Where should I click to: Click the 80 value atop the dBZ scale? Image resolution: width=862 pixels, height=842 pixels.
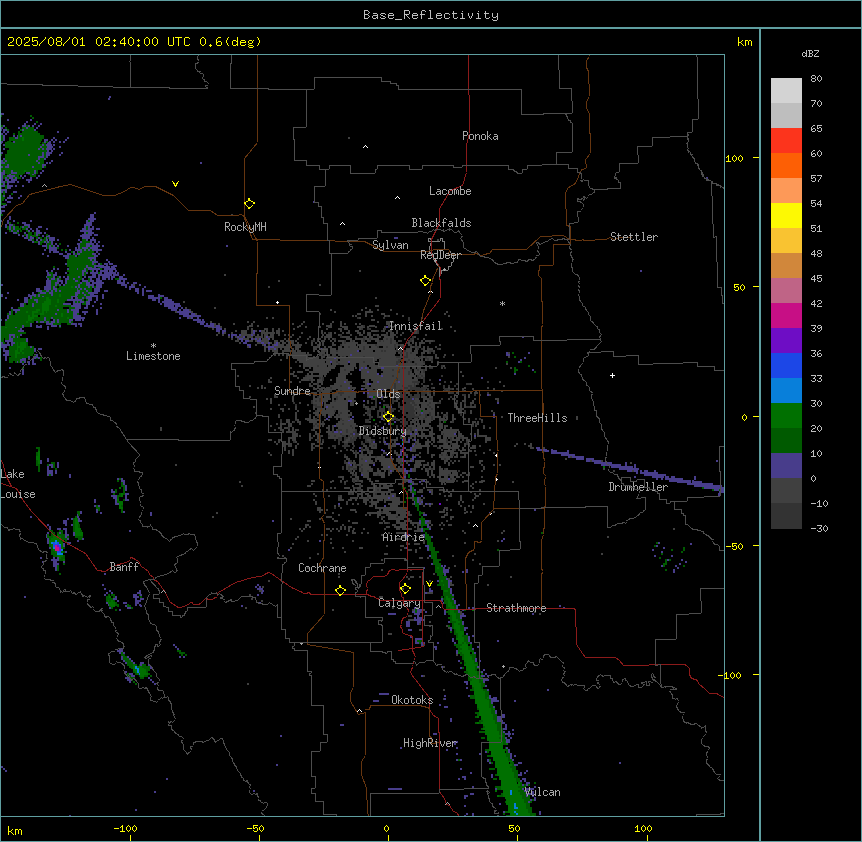coord(816,79)
